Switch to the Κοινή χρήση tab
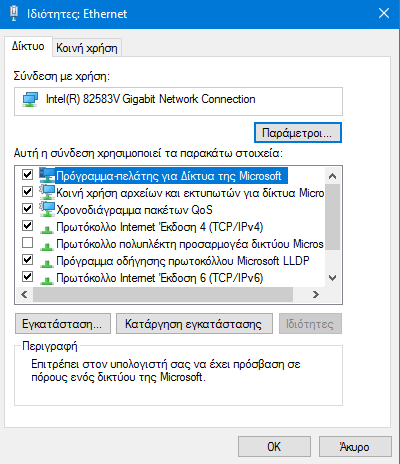This screenshot has height=464, width=400. [x=87, y=48]
